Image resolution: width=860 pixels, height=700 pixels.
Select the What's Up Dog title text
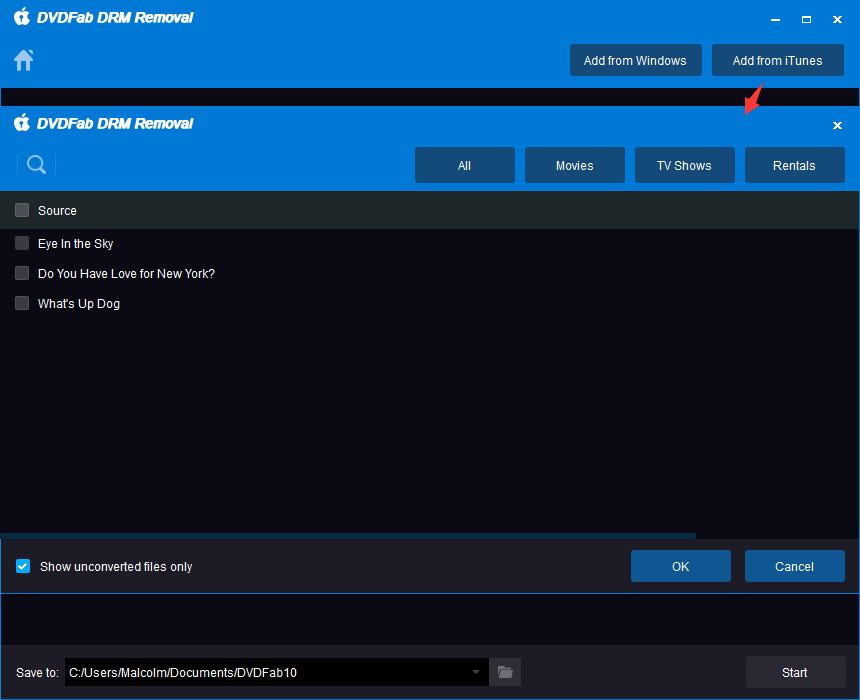[79, 303]
